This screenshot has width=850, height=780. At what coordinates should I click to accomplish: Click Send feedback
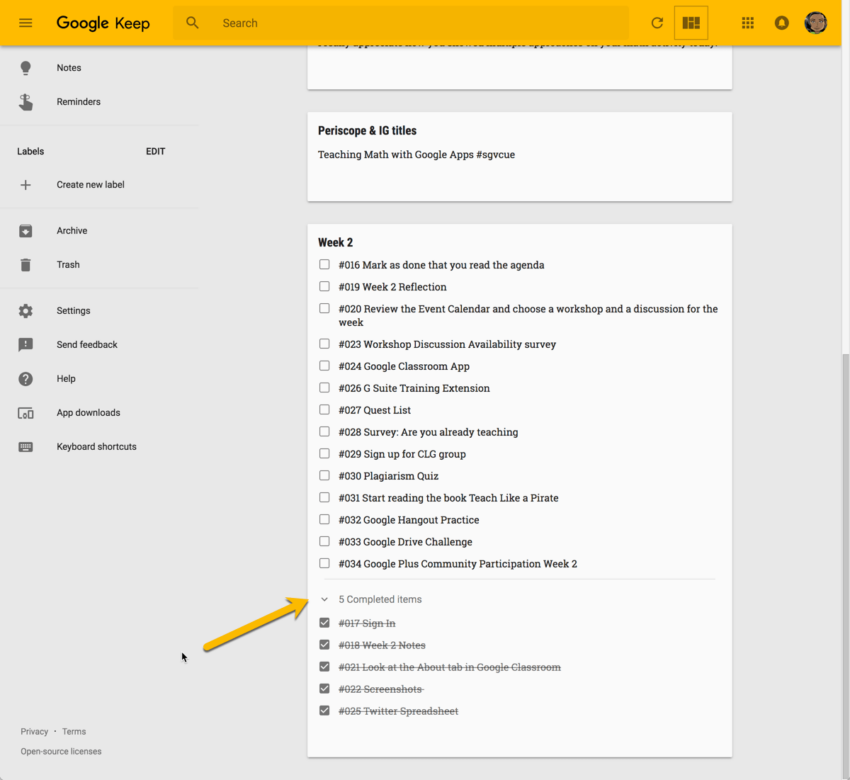87,345
